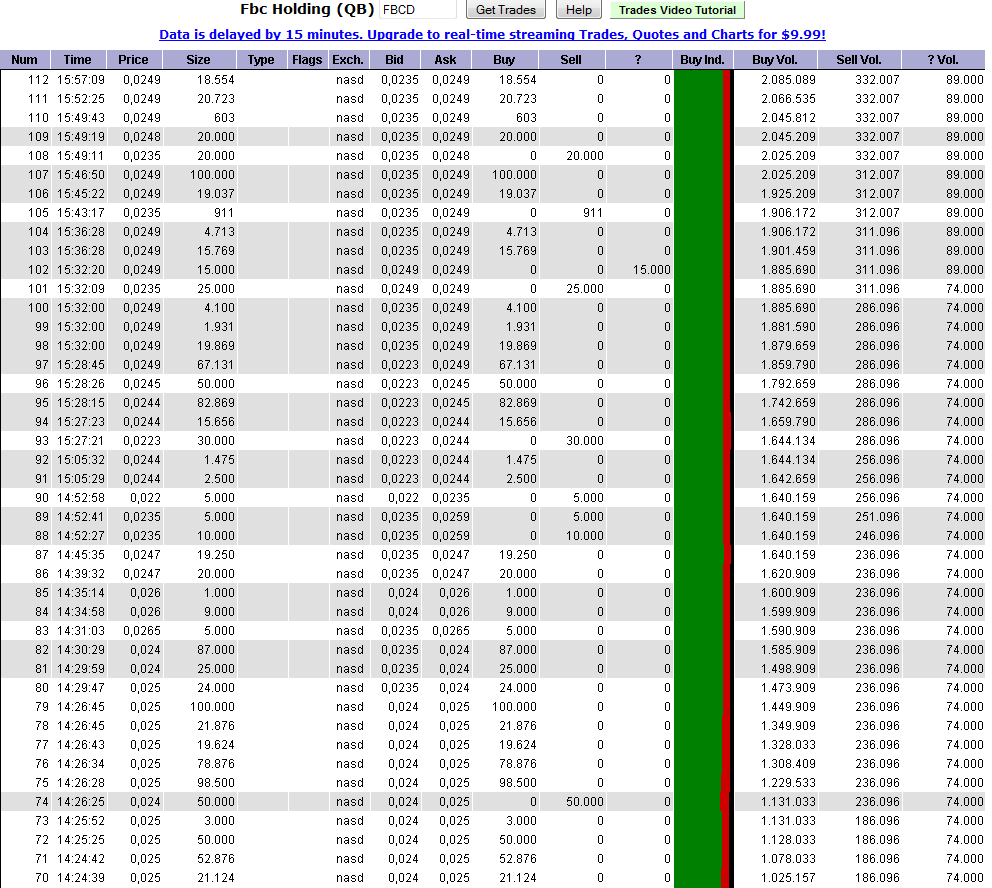Click the Sell Vol. column header

point(859,59)
